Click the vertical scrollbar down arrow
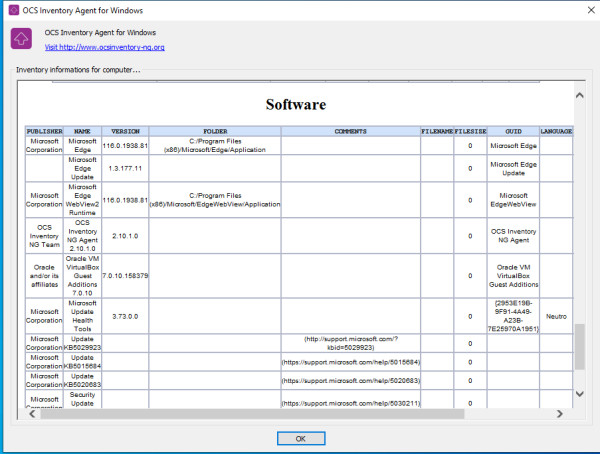Screen dimensions: 600x454 580,394
